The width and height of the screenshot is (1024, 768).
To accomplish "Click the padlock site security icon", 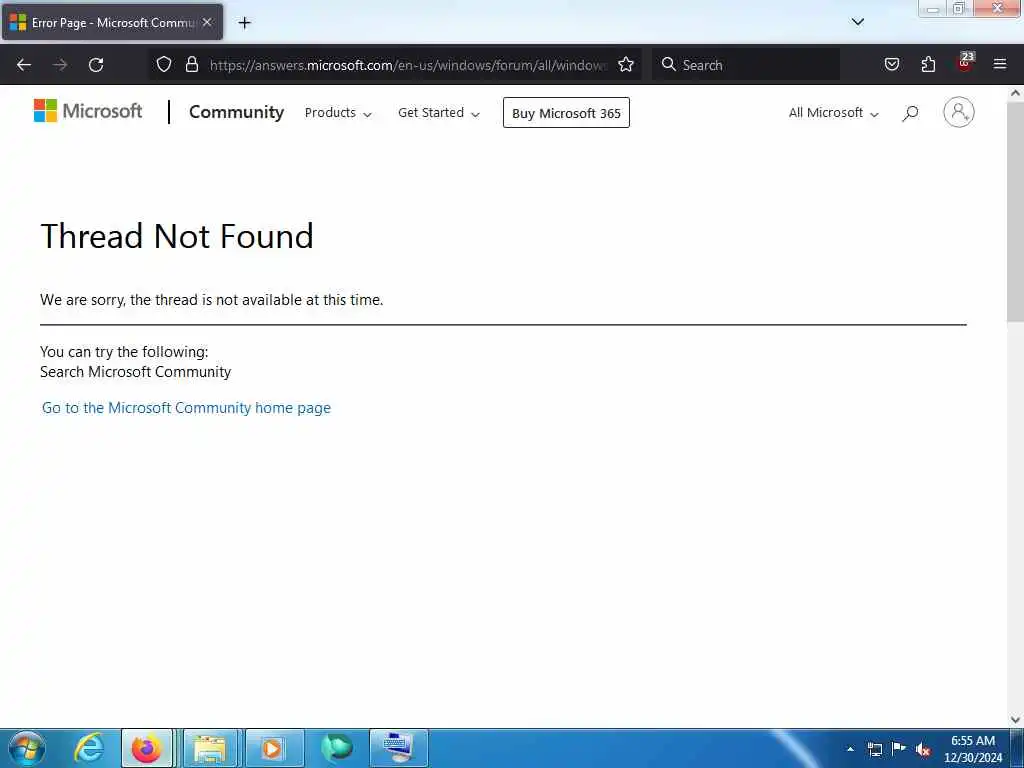I will click(191, 64).
